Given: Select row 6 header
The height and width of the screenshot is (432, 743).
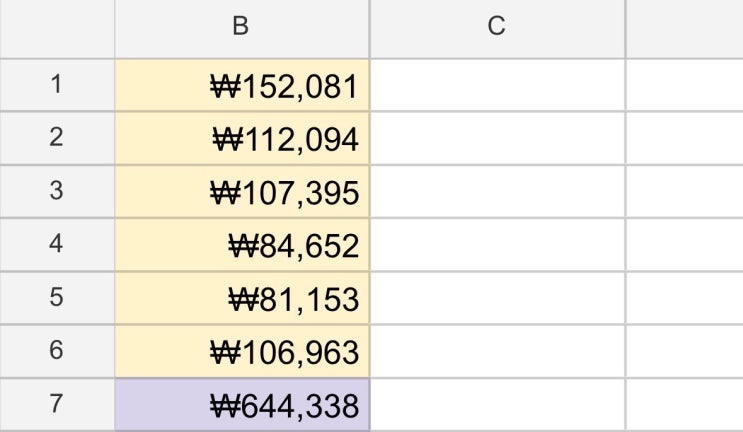Looking at the screenshot, I should click(56, 352).
